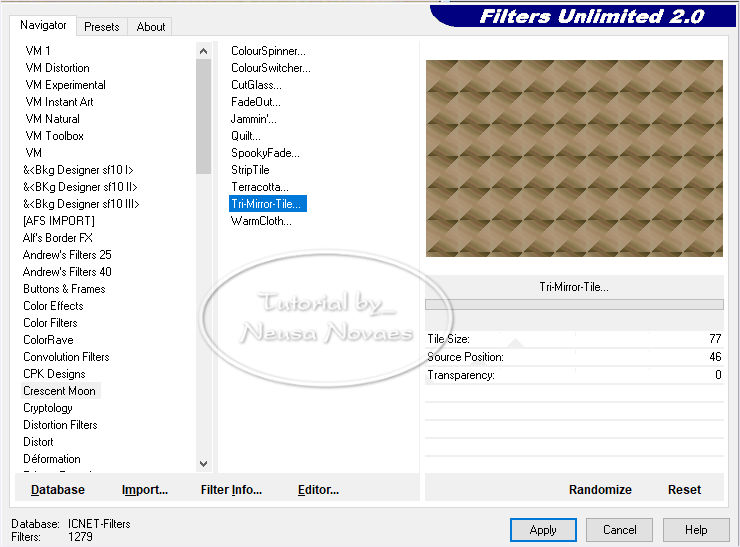Screen dimensions: 740x547
Task: Click the Tile Size slider
Action: click(x=574, y=339)
